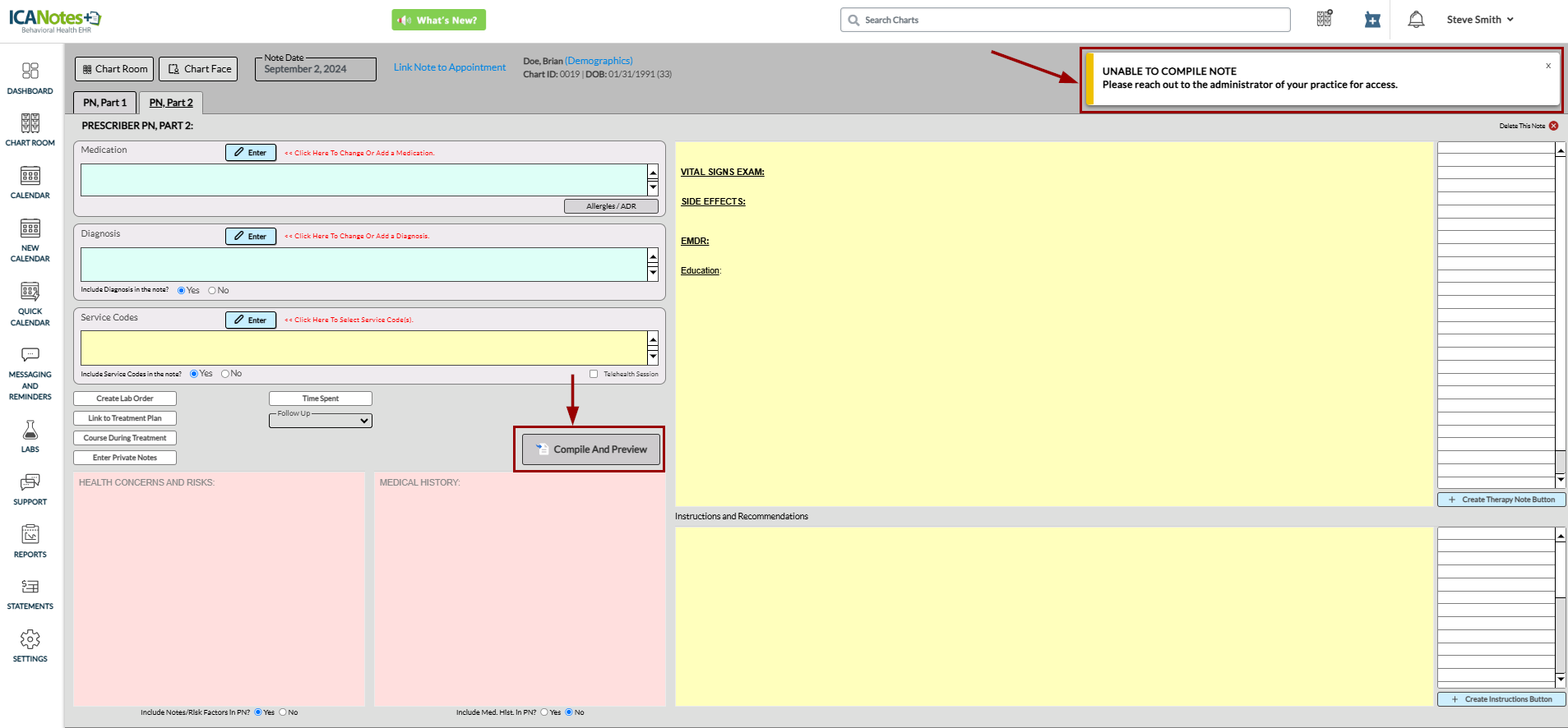This screenshot has height=728, width=1568.
Task: Open Messaging and Reminders
Action: (30, 374)
